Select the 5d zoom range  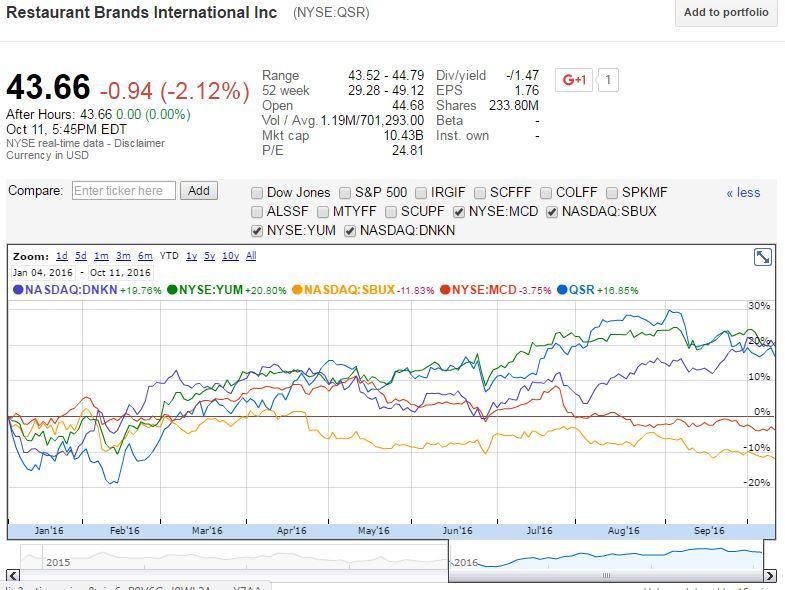point(81,256)
